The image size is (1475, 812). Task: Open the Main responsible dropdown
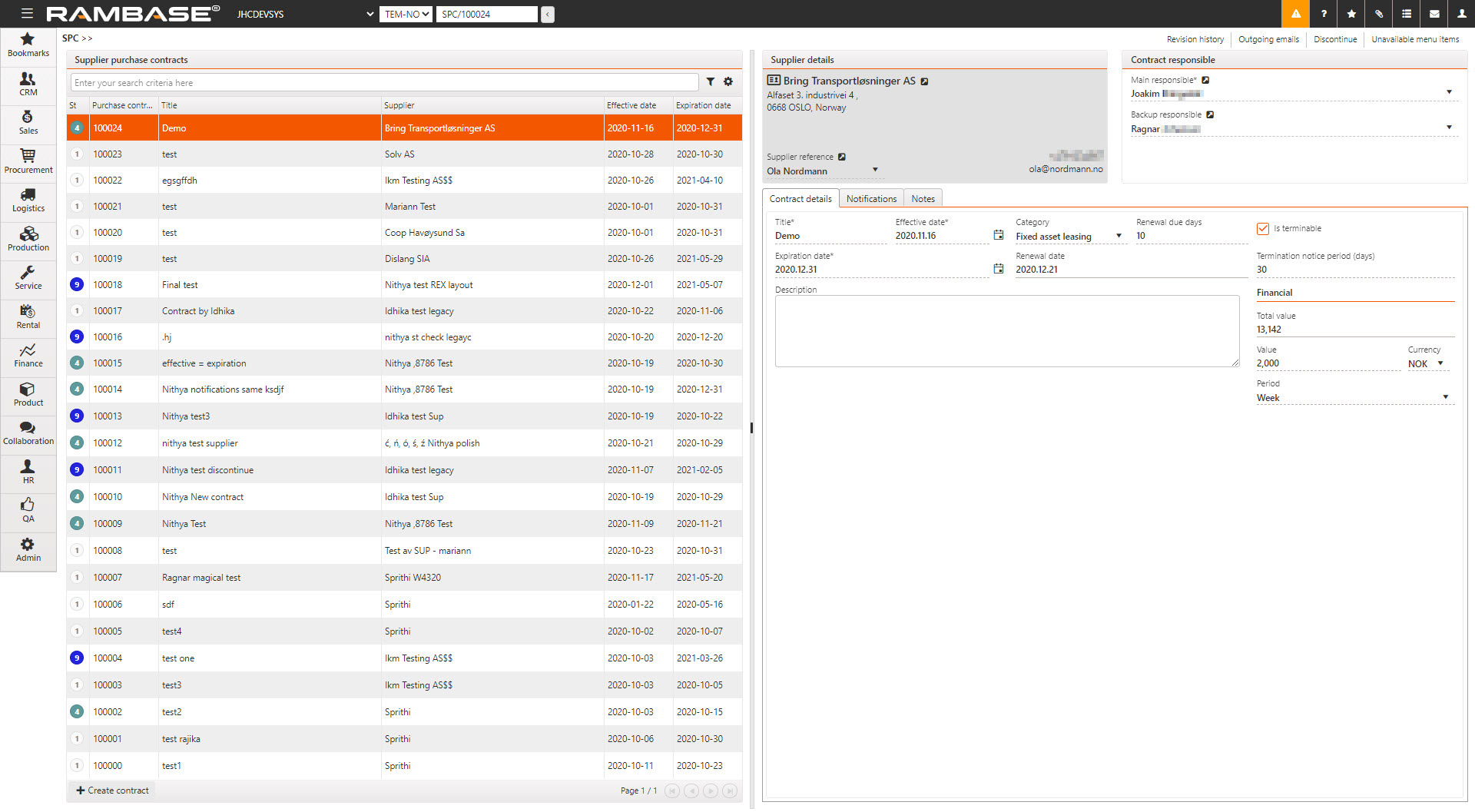(x=1449, y=93)
